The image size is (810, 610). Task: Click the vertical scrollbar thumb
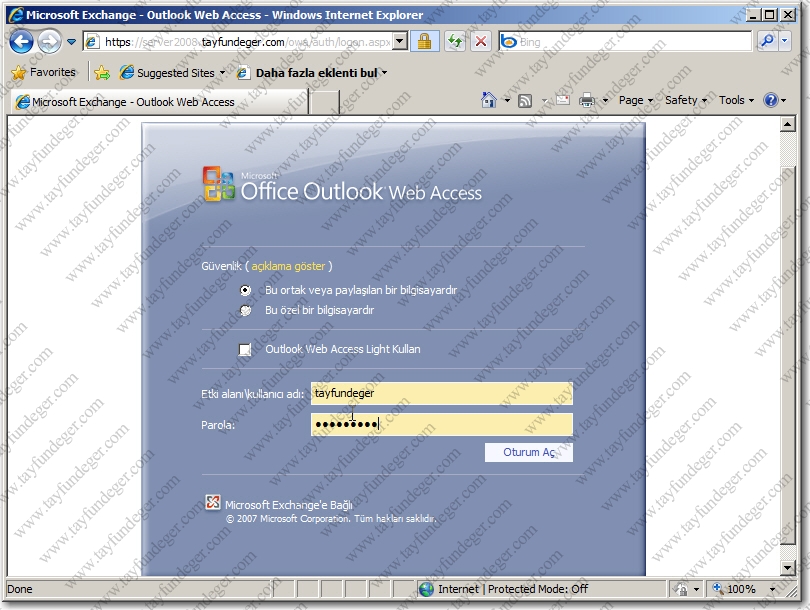pos(787,355)
